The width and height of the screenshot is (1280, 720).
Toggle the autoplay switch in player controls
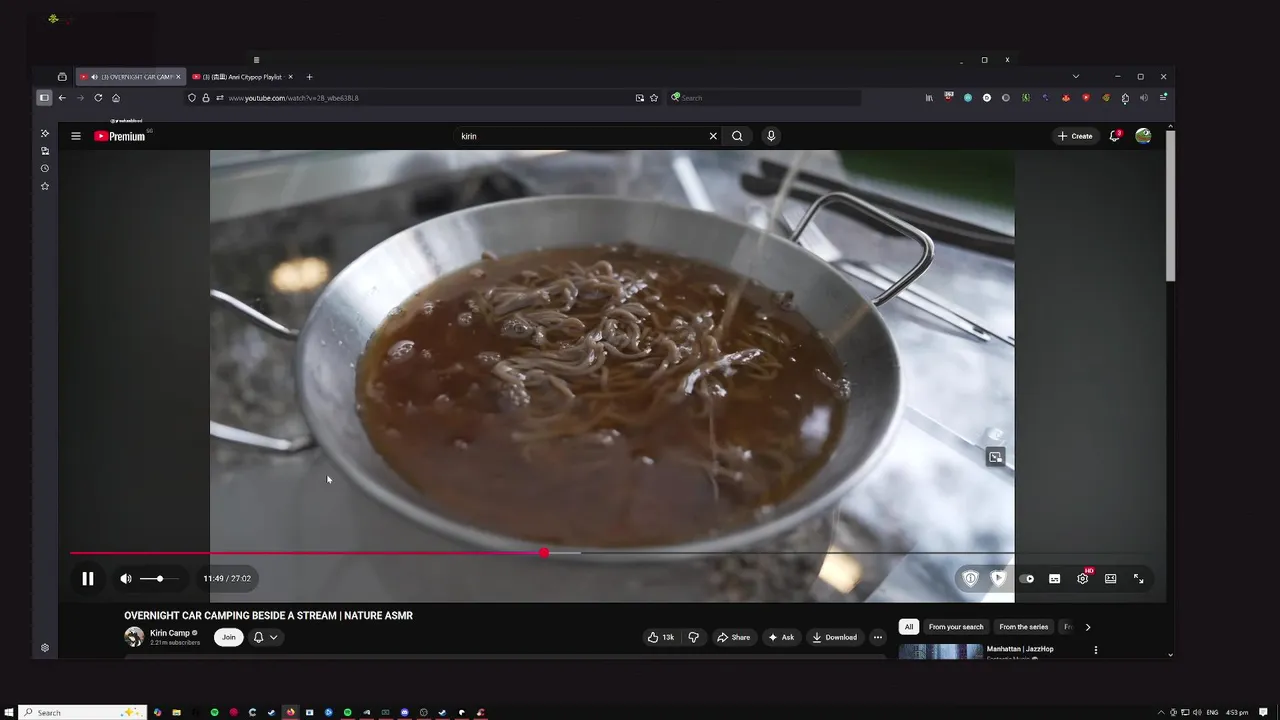pyautogui.click(x=1027, y=578)
